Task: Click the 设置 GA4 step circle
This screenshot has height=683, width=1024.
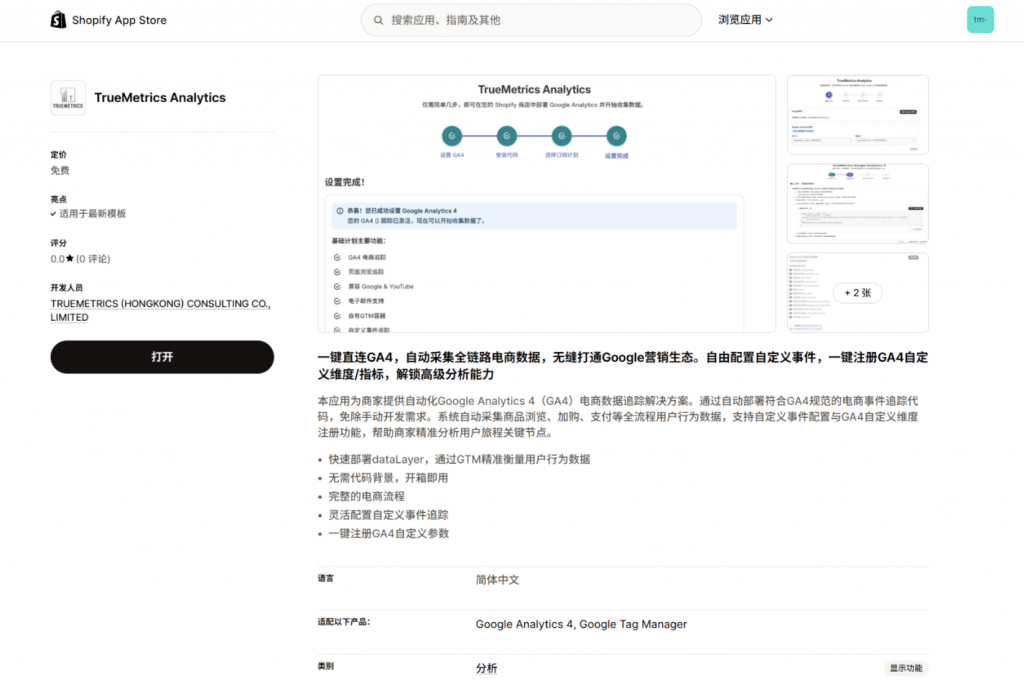Action: coord(452,136)
